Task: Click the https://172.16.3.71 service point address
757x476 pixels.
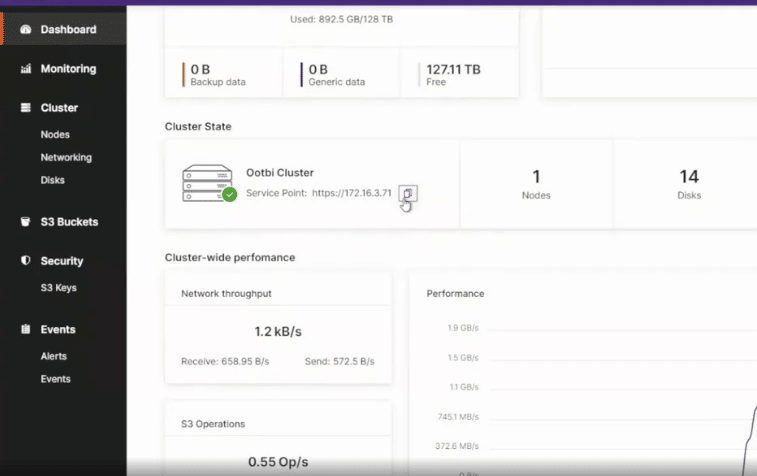Action: click(351, 193)
